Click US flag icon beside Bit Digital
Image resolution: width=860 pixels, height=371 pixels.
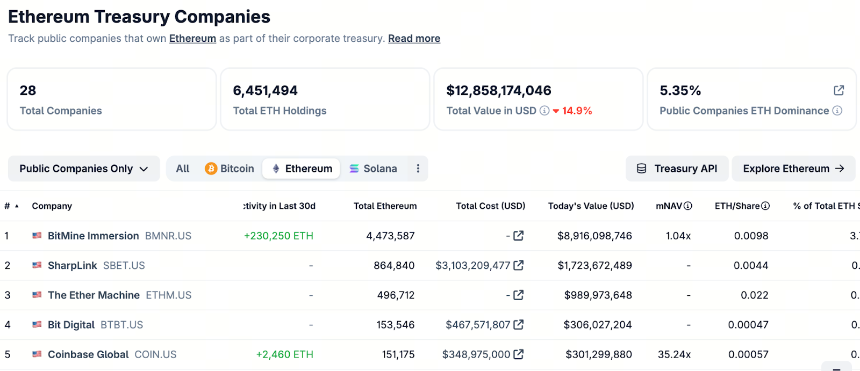click(37, 325)
